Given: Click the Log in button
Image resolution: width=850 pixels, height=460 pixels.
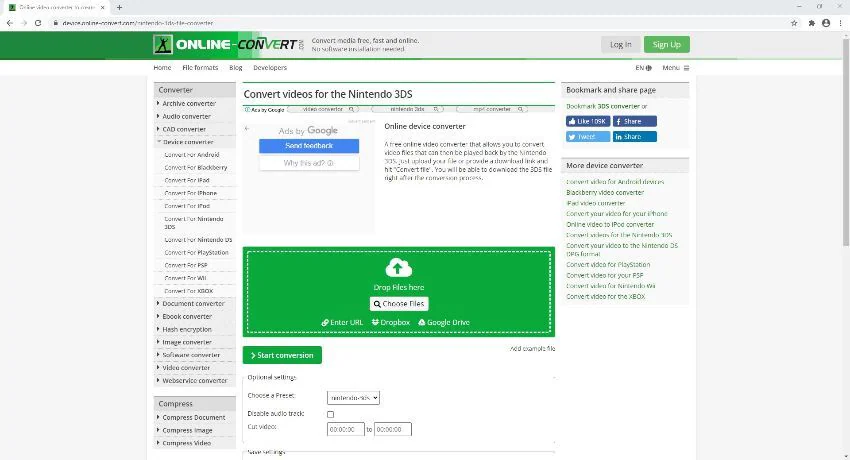Looking at the screenshot, I should [x=621, y=44].
